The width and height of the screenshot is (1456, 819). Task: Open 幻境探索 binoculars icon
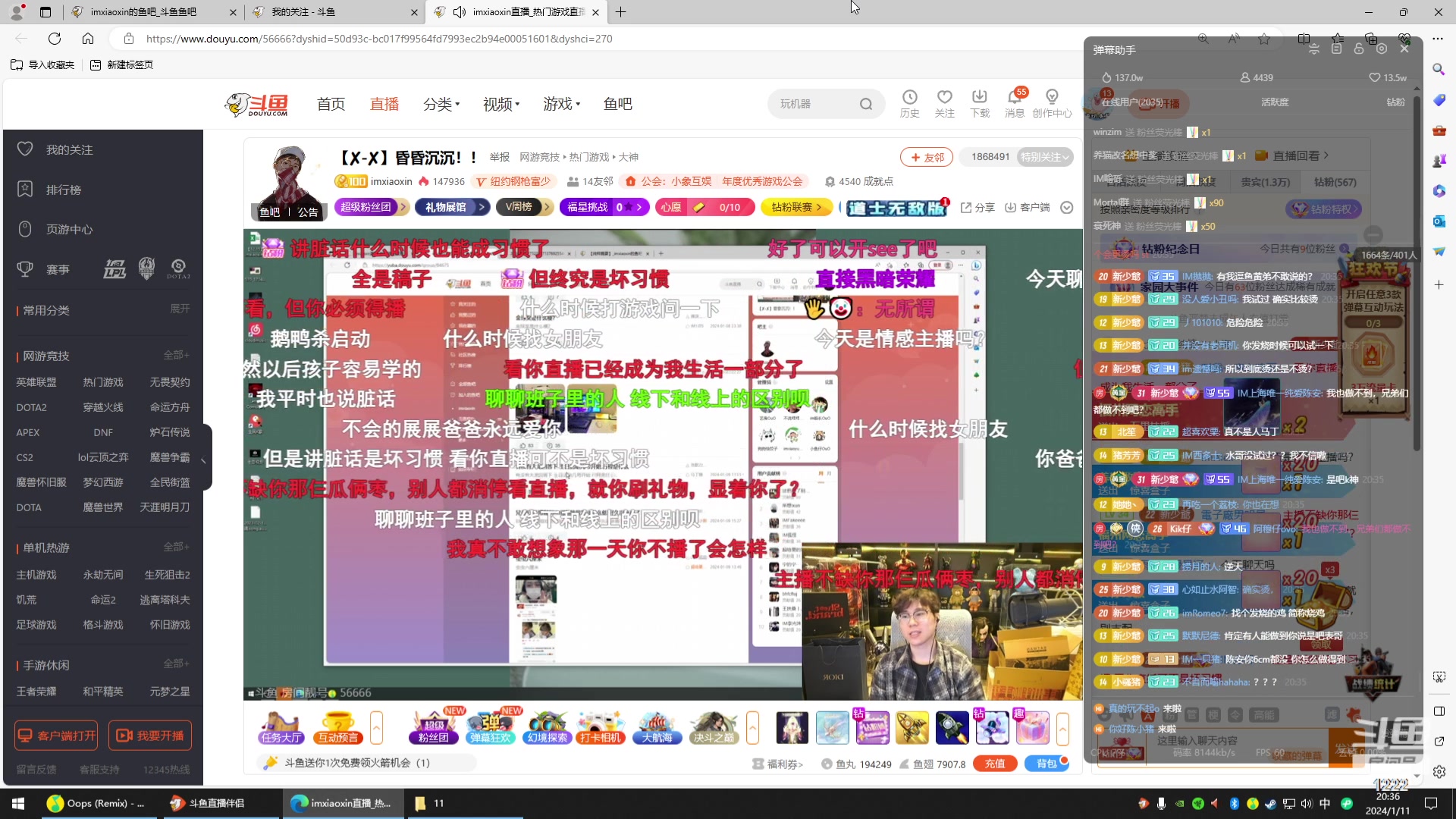[x=546, y=727]
